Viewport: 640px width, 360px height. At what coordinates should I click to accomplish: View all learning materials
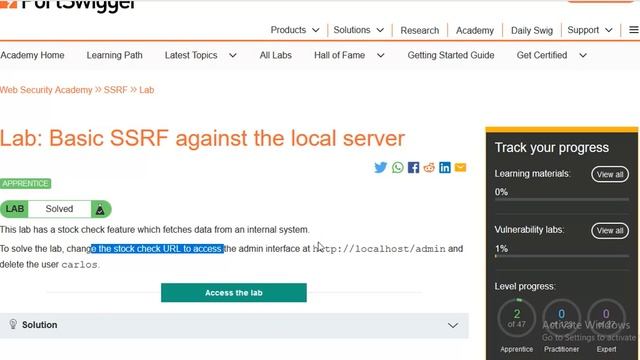pos(610,174)
